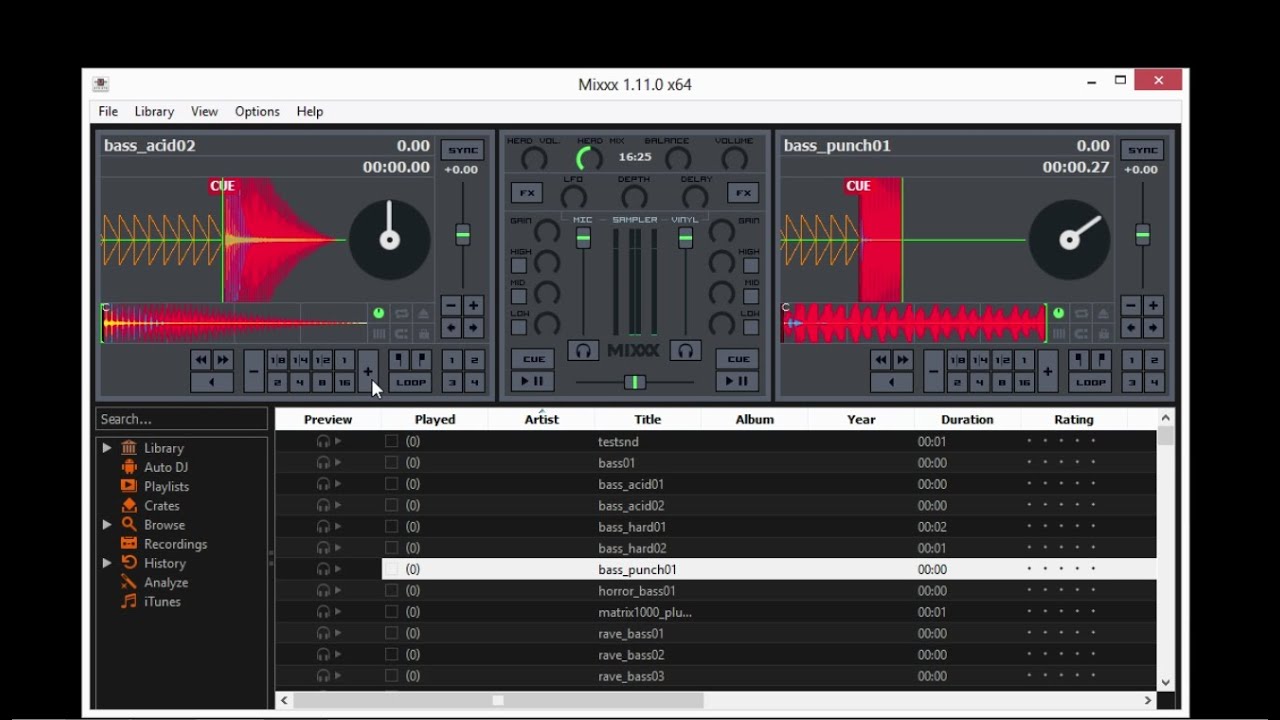Toggle right channel HIGH kill box
1280x720 pixels.
(751, 266)
